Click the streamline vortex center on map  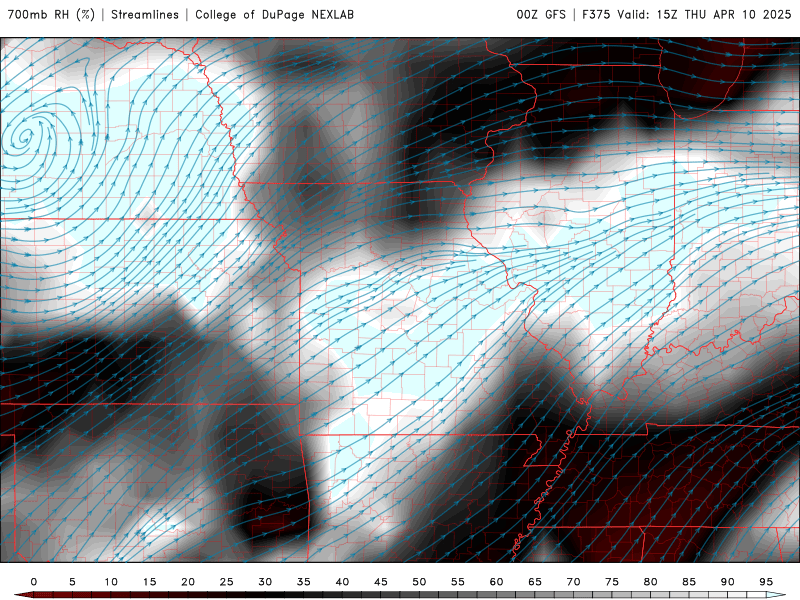point(24,137)
